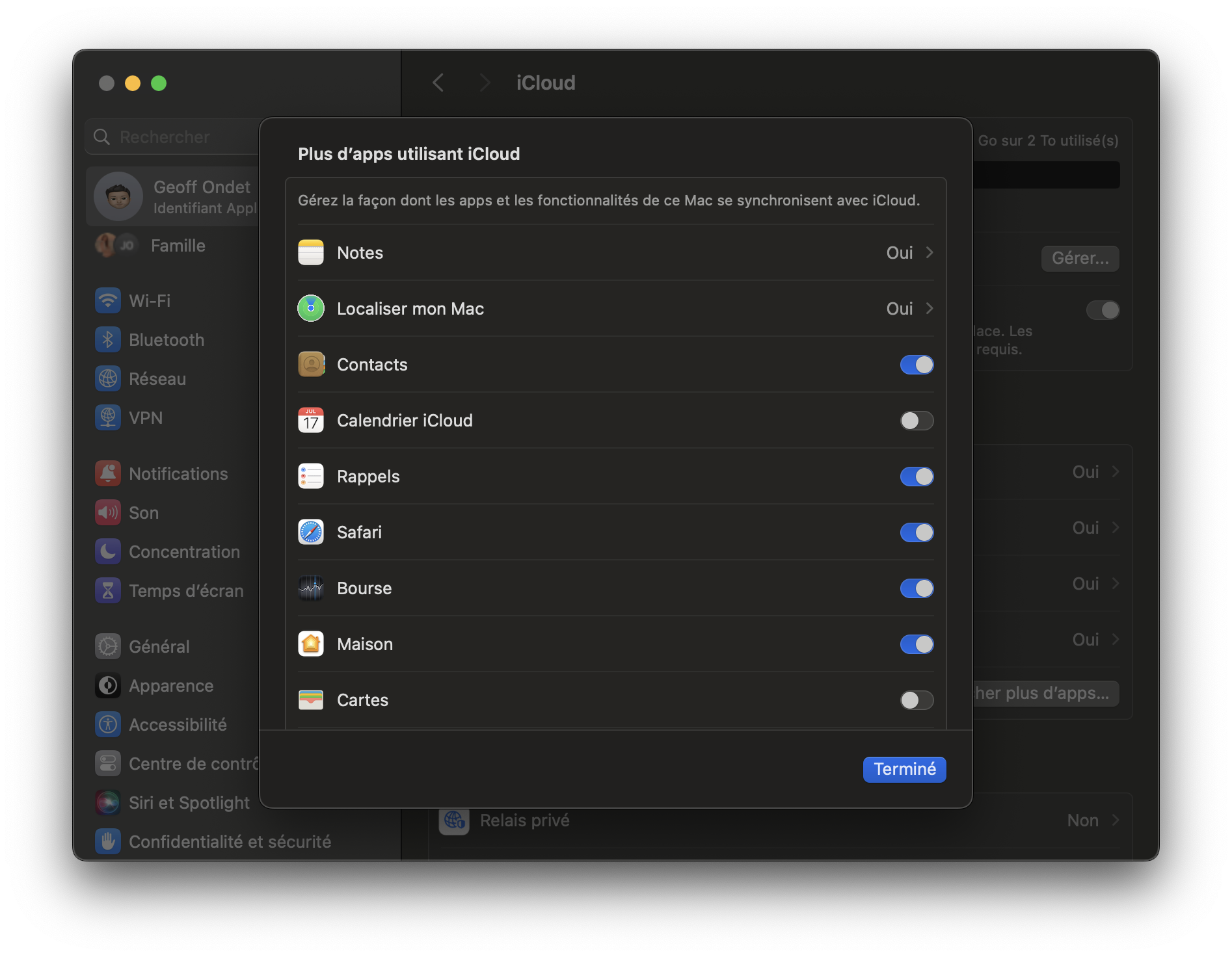Turn off the Rappels toggle
This screenshot has width=1232, height=957.
tap(917, 477)
